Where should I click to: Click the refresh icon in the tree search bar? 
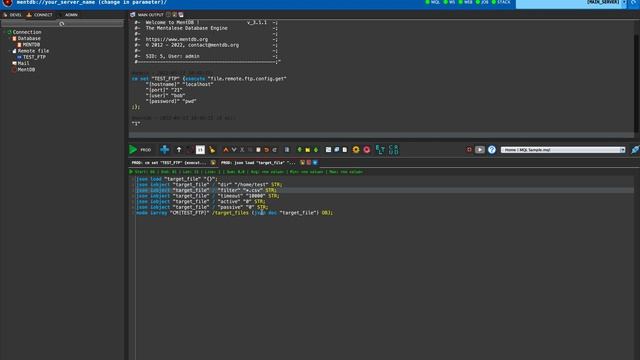(62, 24)
